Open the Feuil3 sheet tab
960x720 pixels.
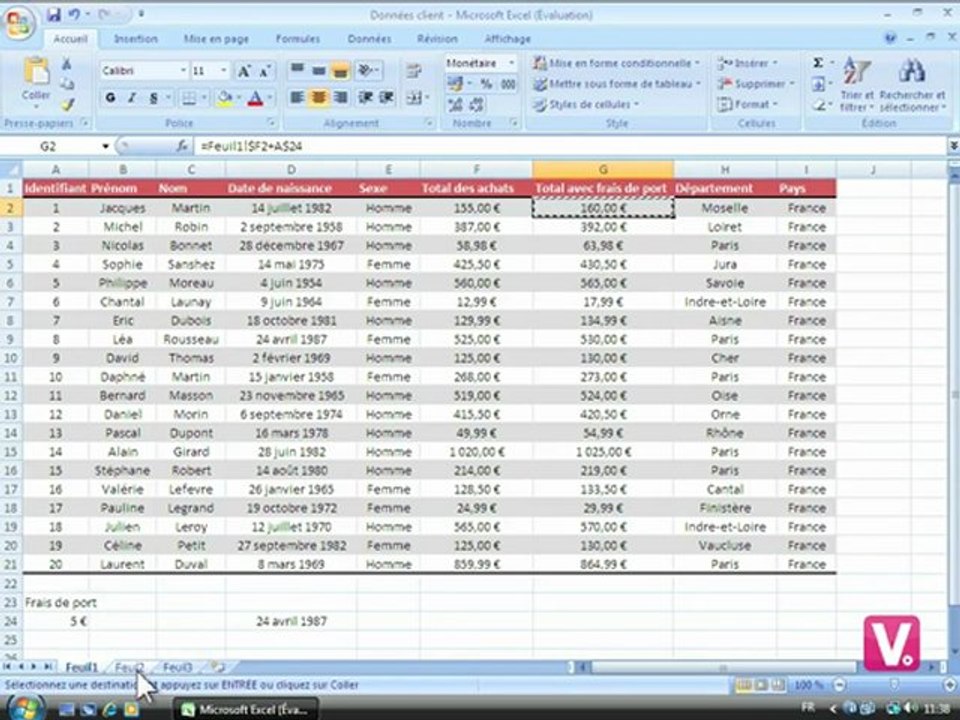coord(178,667)
